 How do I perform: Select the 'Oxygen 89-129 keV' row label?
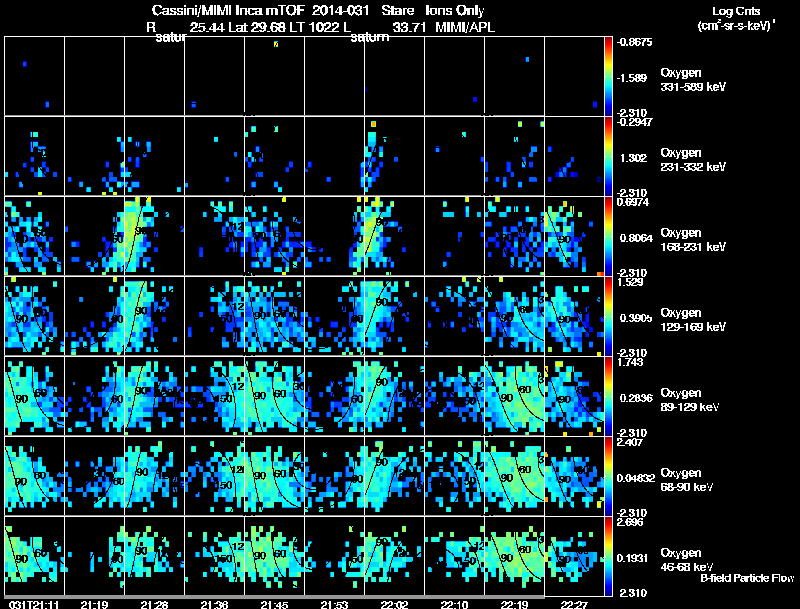point(690,400)
